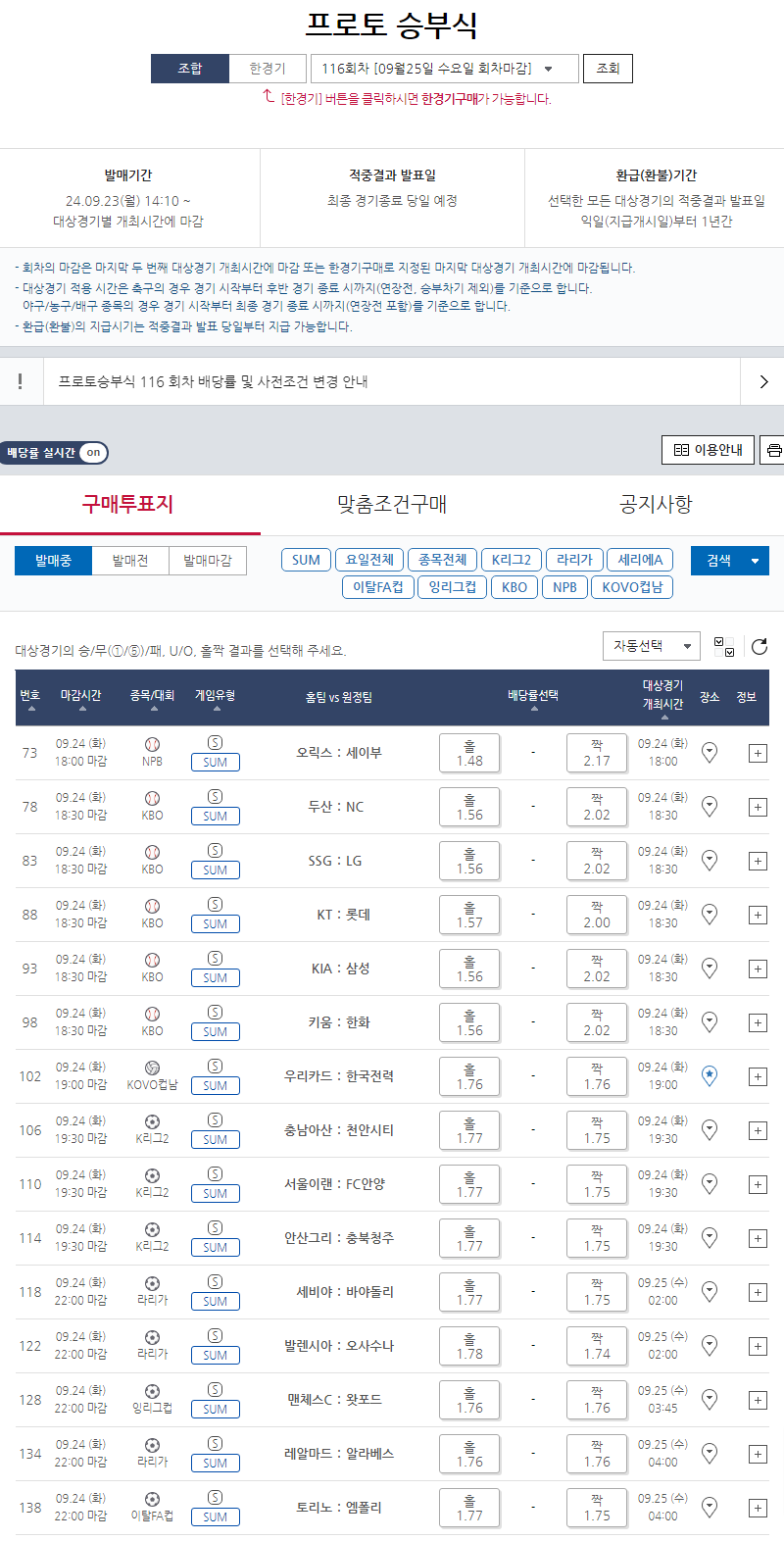Viewport: 784px width, 1541px height.
Task: Click the baseball icon in the NPB row 73
Action: (152, 744)
